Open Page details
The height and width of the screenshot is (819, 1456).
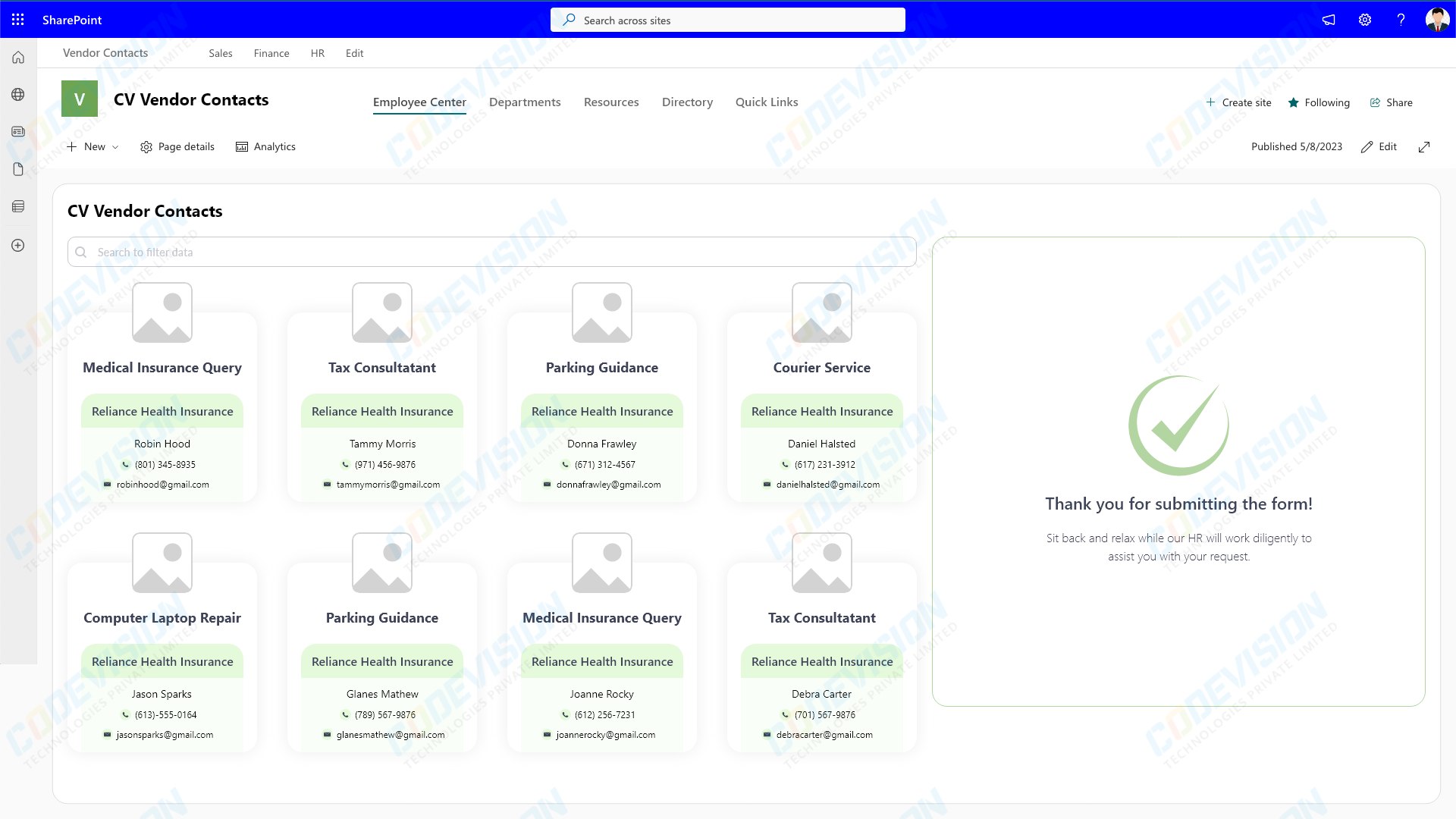pos(177,147)
